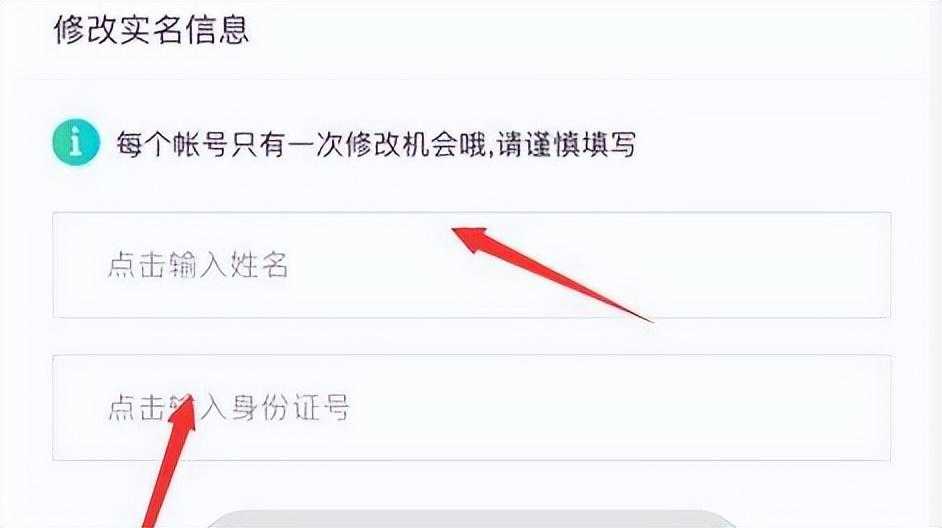Select the placeholder text 点击输入姓名
The height and width of the screenshot is (528, 942).
click(x=198, y=265)
